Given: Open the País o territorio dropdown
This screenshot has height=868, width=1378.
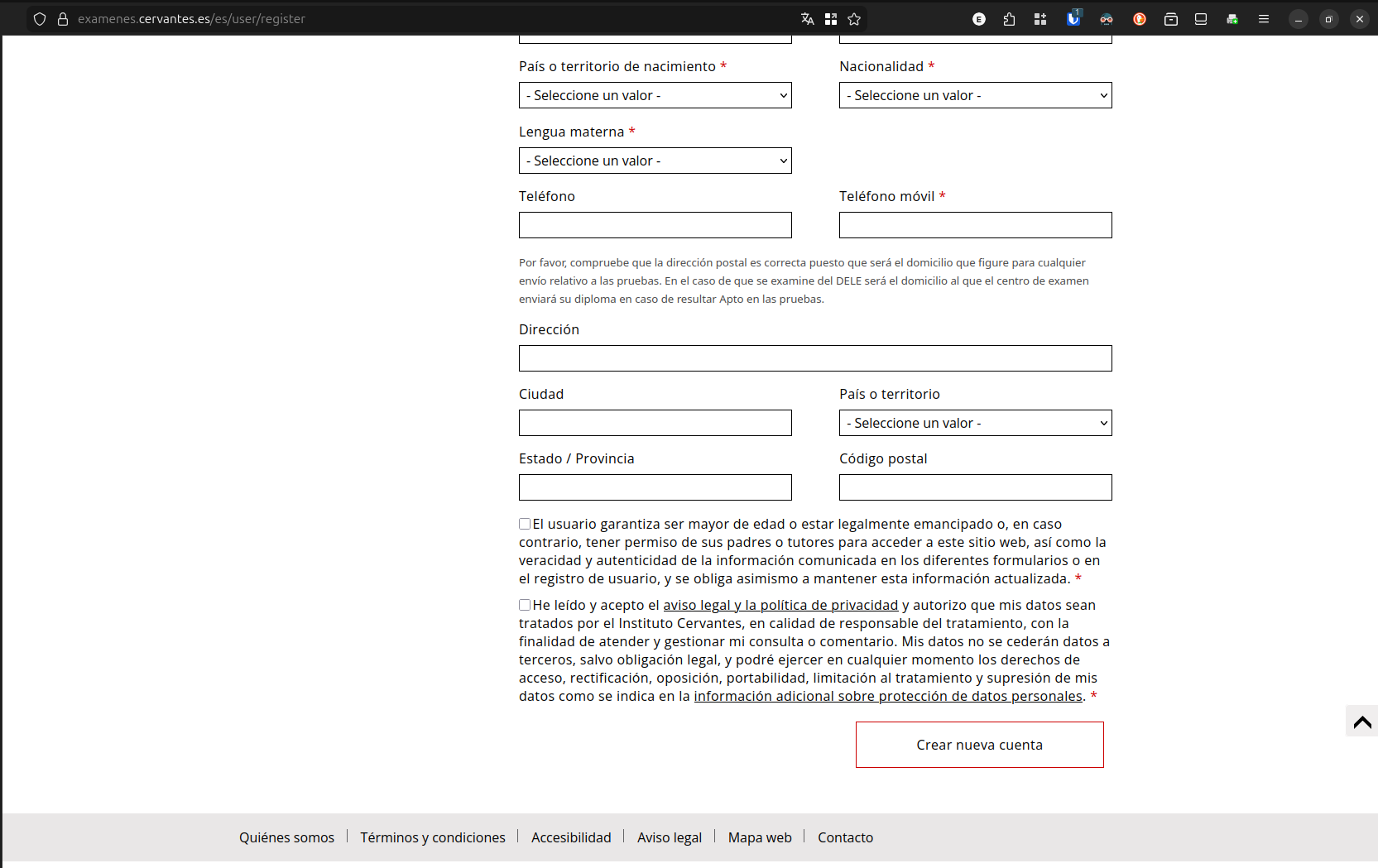Looking at the screenshot, I should point(975,423).
